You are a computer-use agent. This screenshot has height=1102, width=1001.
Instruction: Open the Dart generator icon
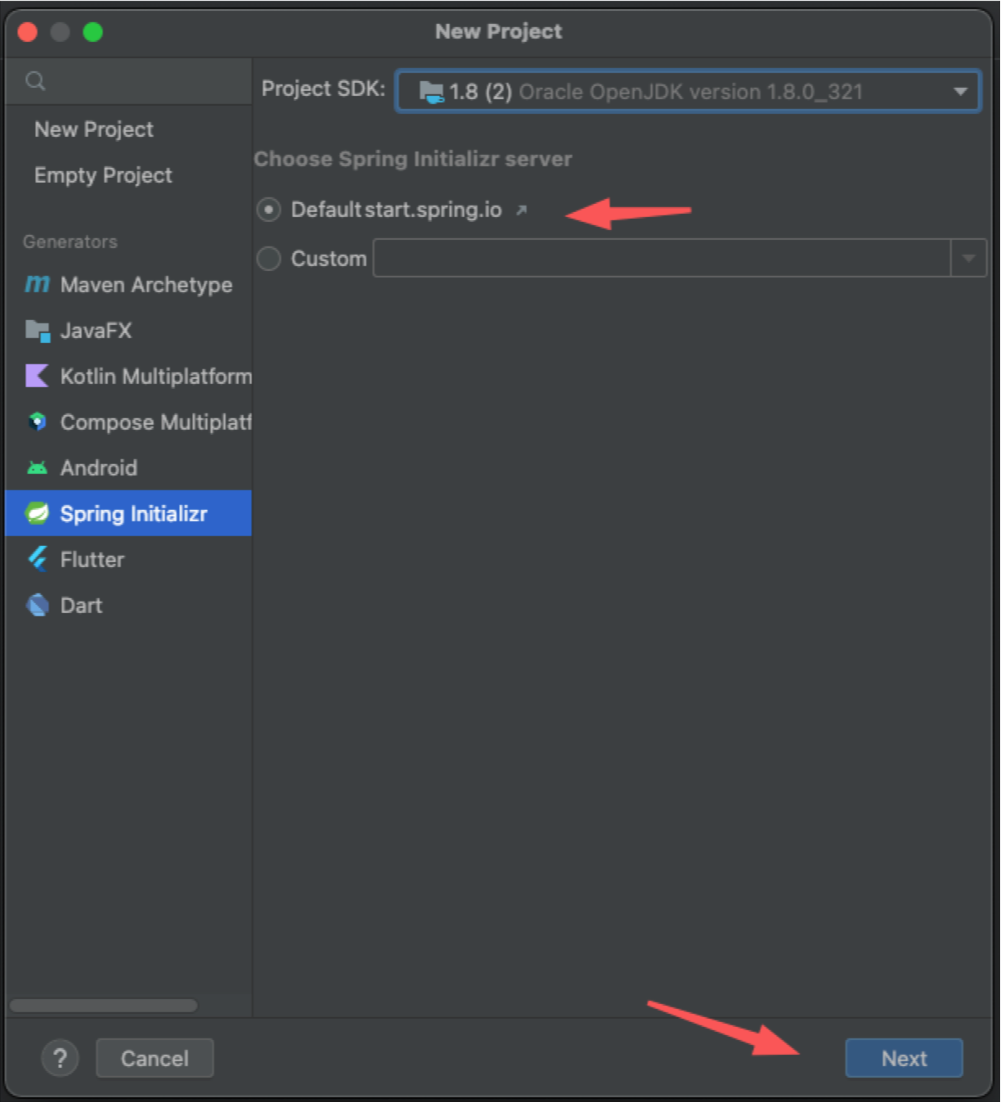click(36, 605)
